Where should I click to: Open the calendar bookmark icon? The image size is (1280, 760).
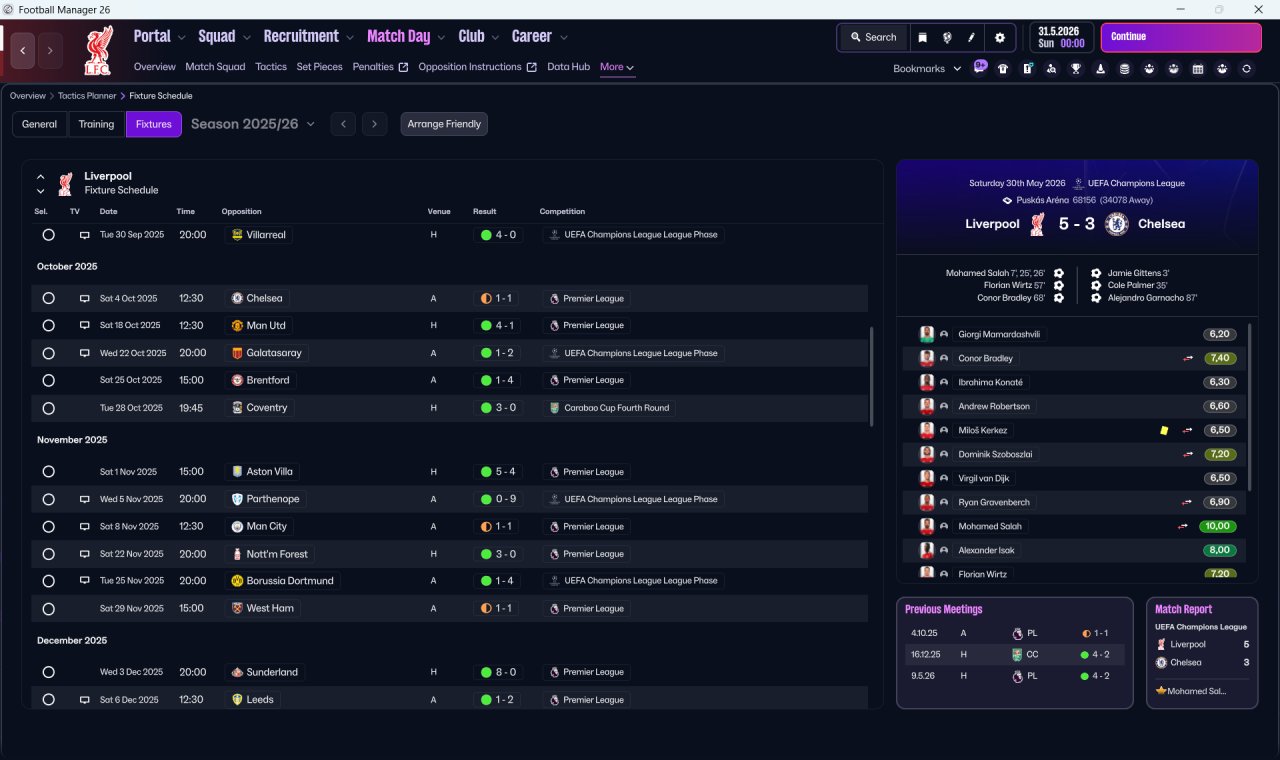click(1198, 69)
